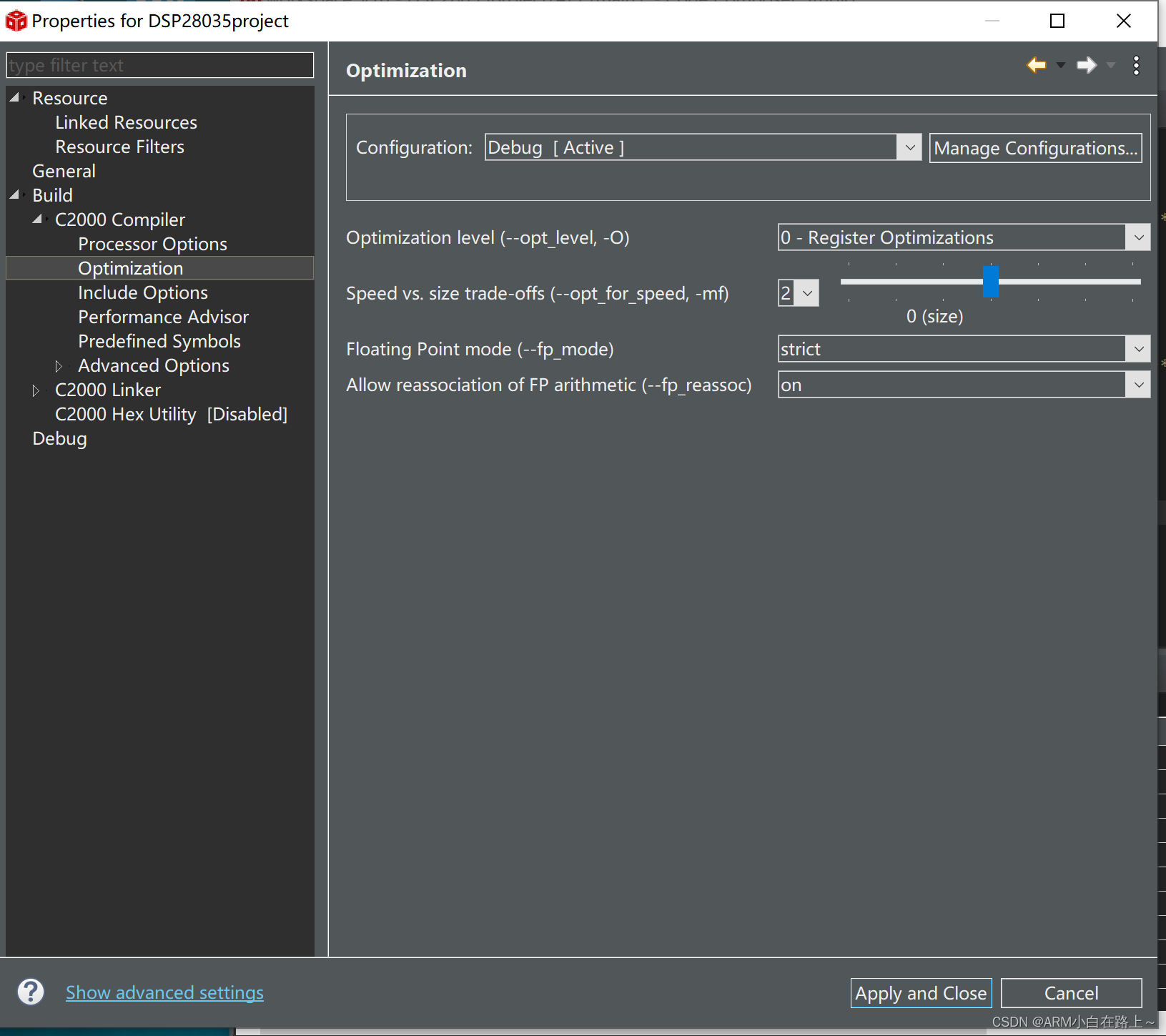Click the forward navigation arrow icon

pyautogui.click(x=1086, y=66)
